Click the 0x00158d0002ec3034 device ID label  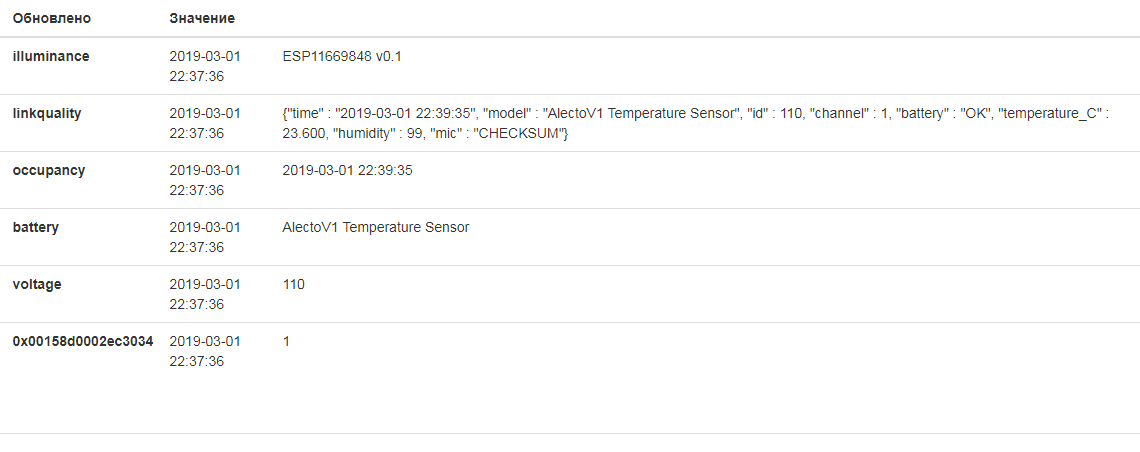83,341
